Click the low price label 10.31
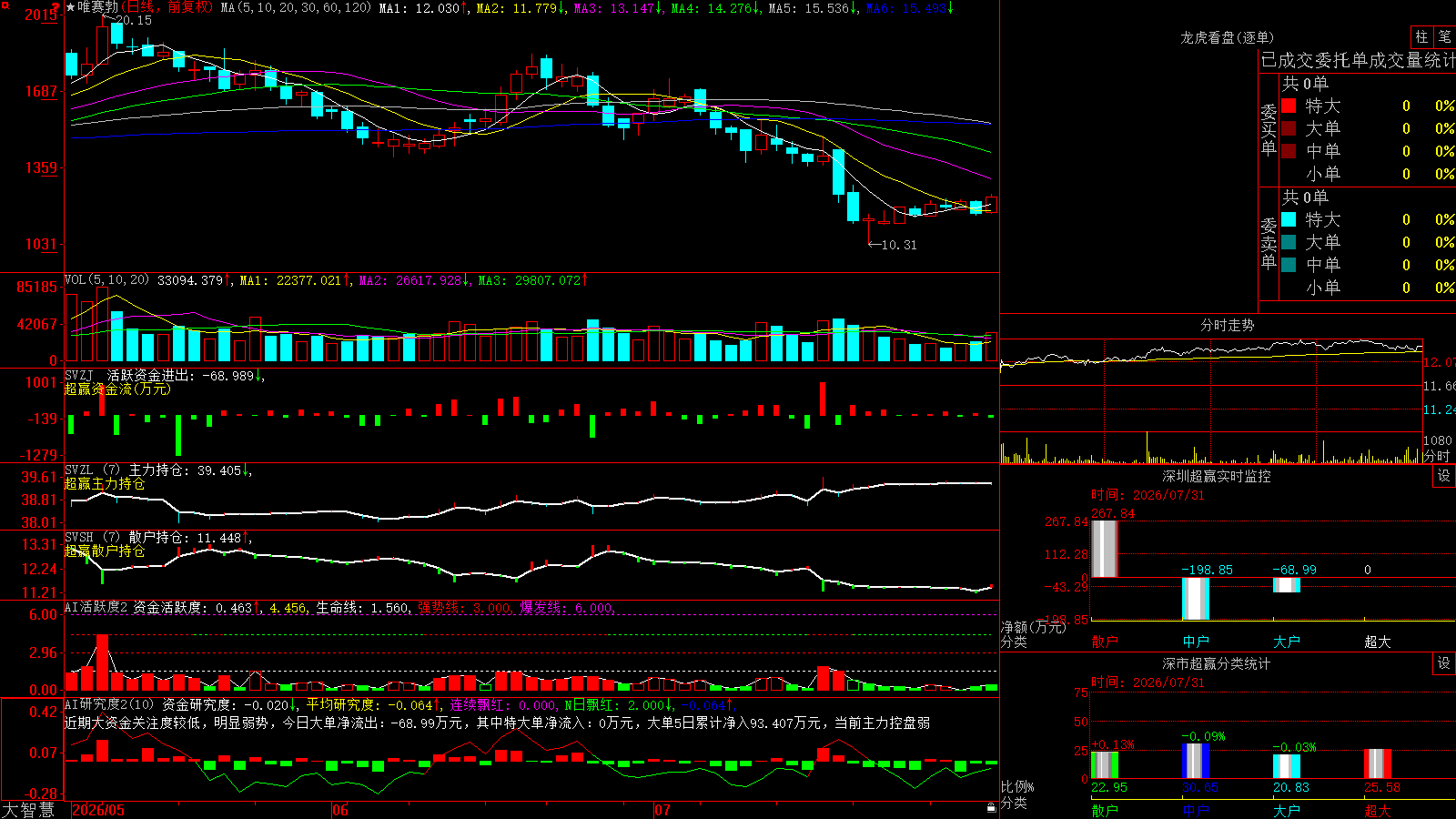 [899, 245]
